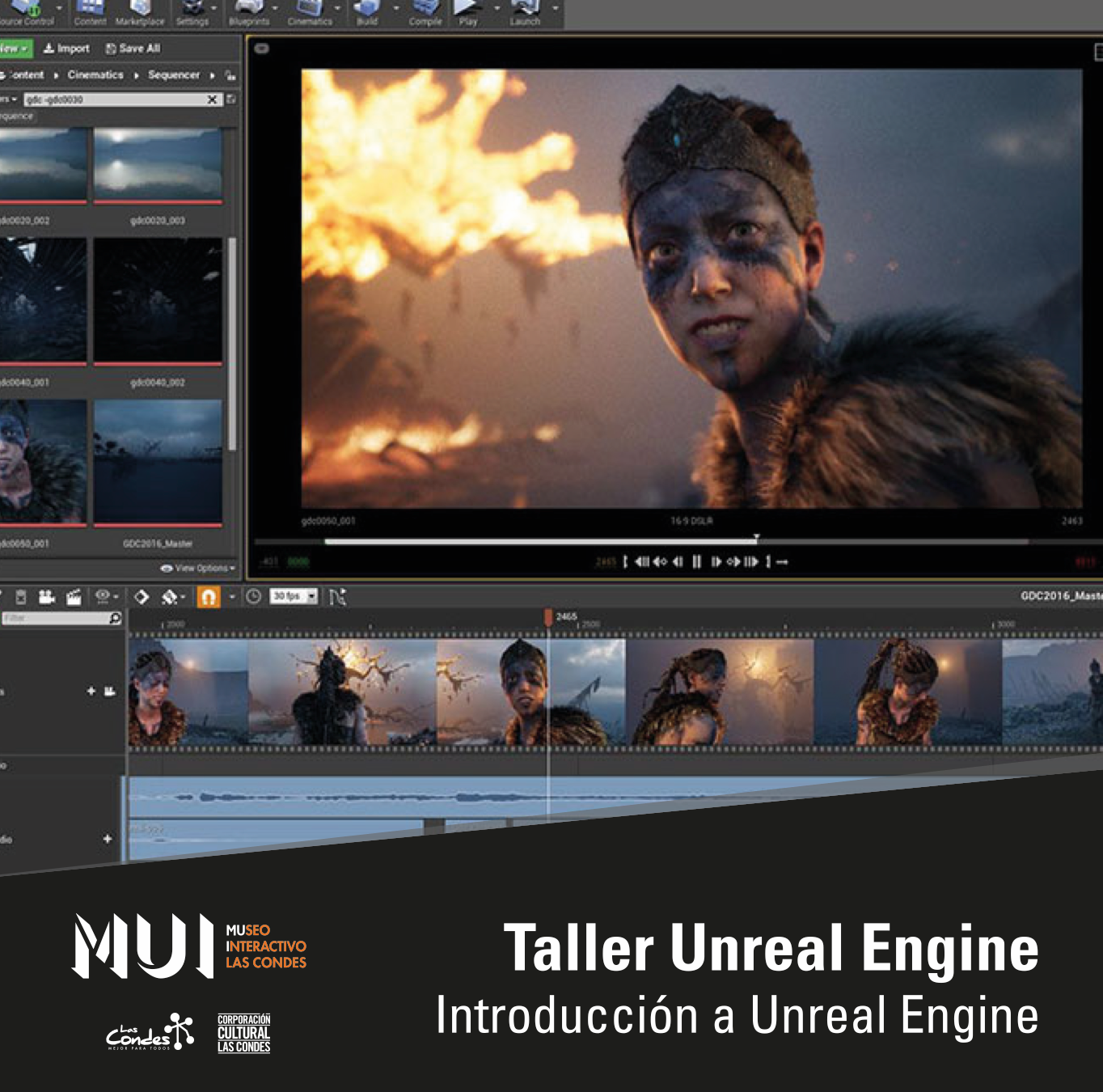Click the camera icon on the Shots track
The width and height of the screenshot is (1103, 1092).
pos(109,691)
